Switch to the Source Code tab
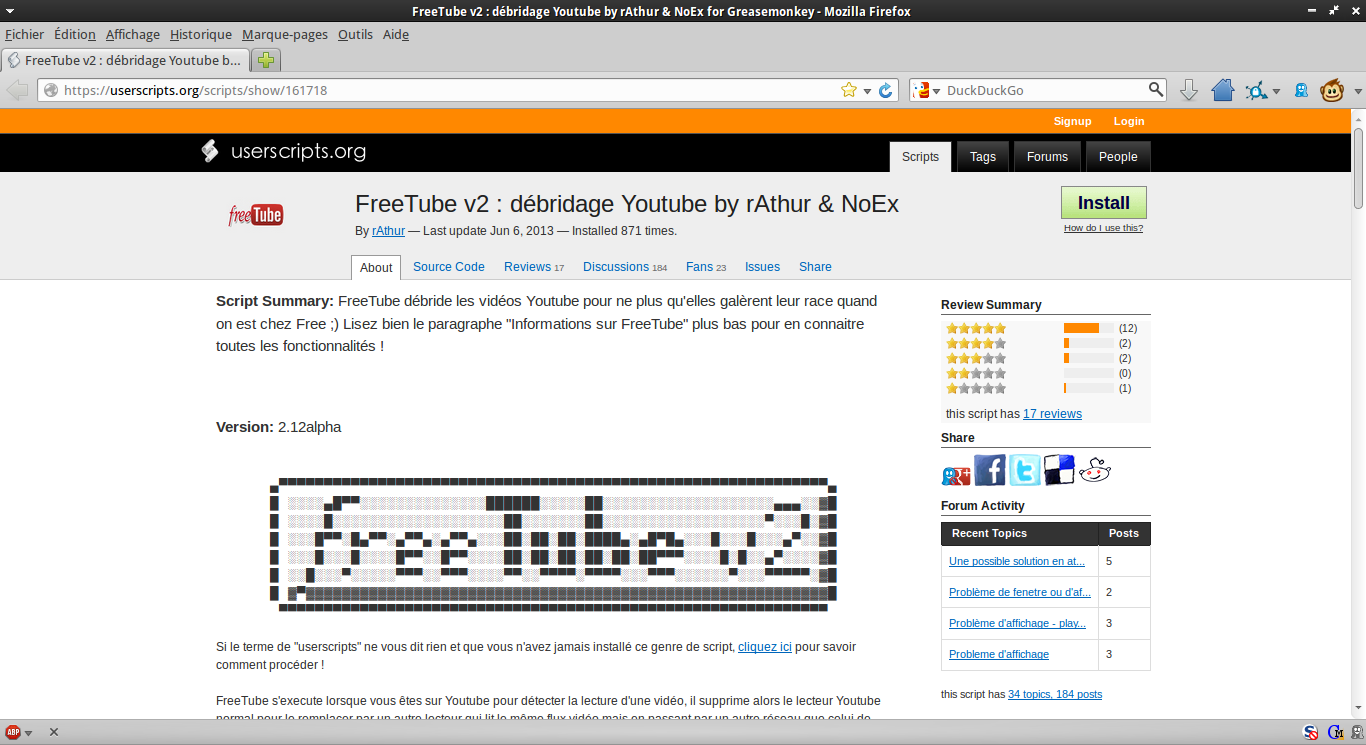Viewport: 1366px width, 745px height. pyautogui.click(x=448, y=267)
